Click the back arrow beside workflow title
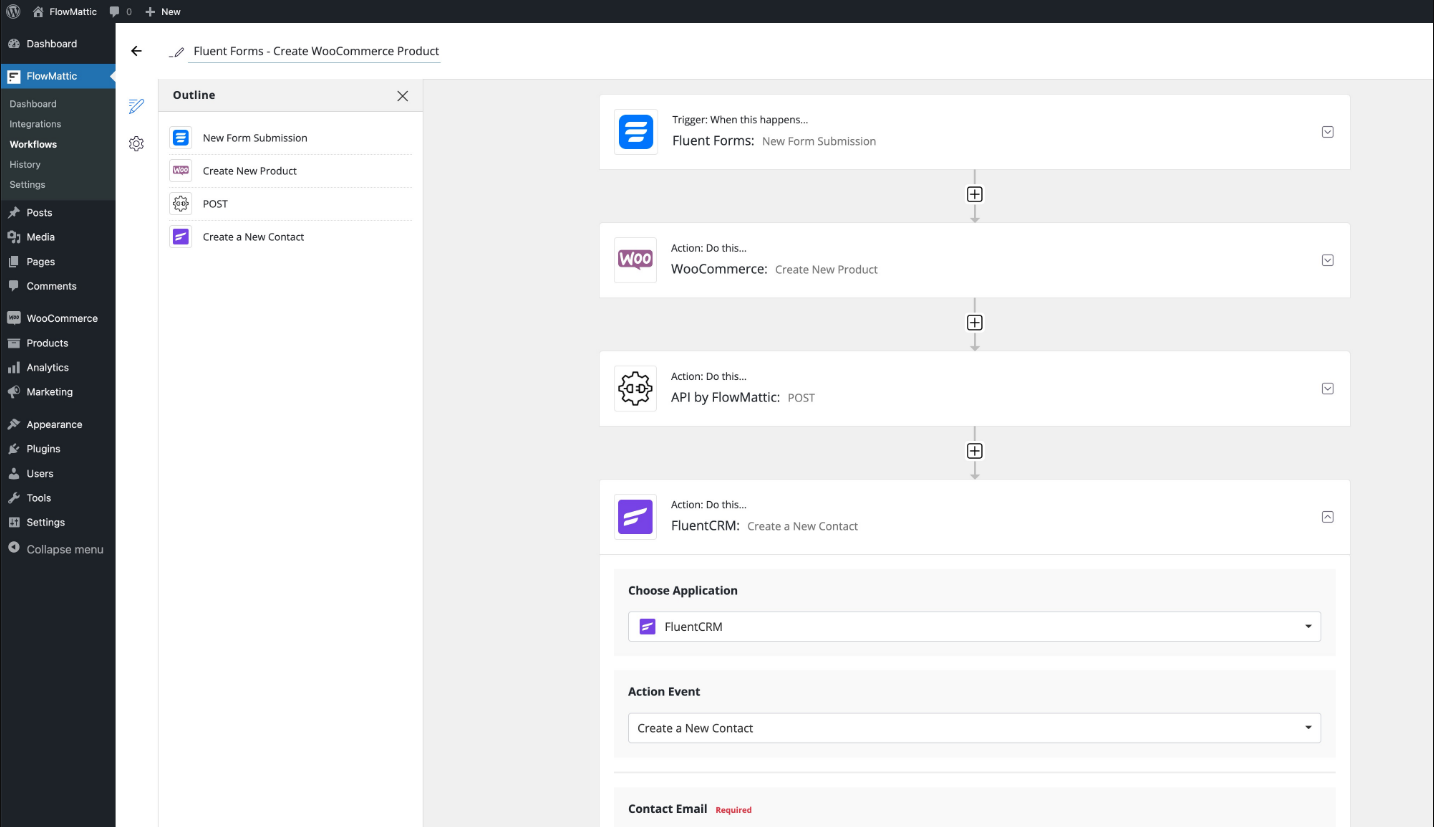The image size is (1434, 827). click(x=137, y=51)
